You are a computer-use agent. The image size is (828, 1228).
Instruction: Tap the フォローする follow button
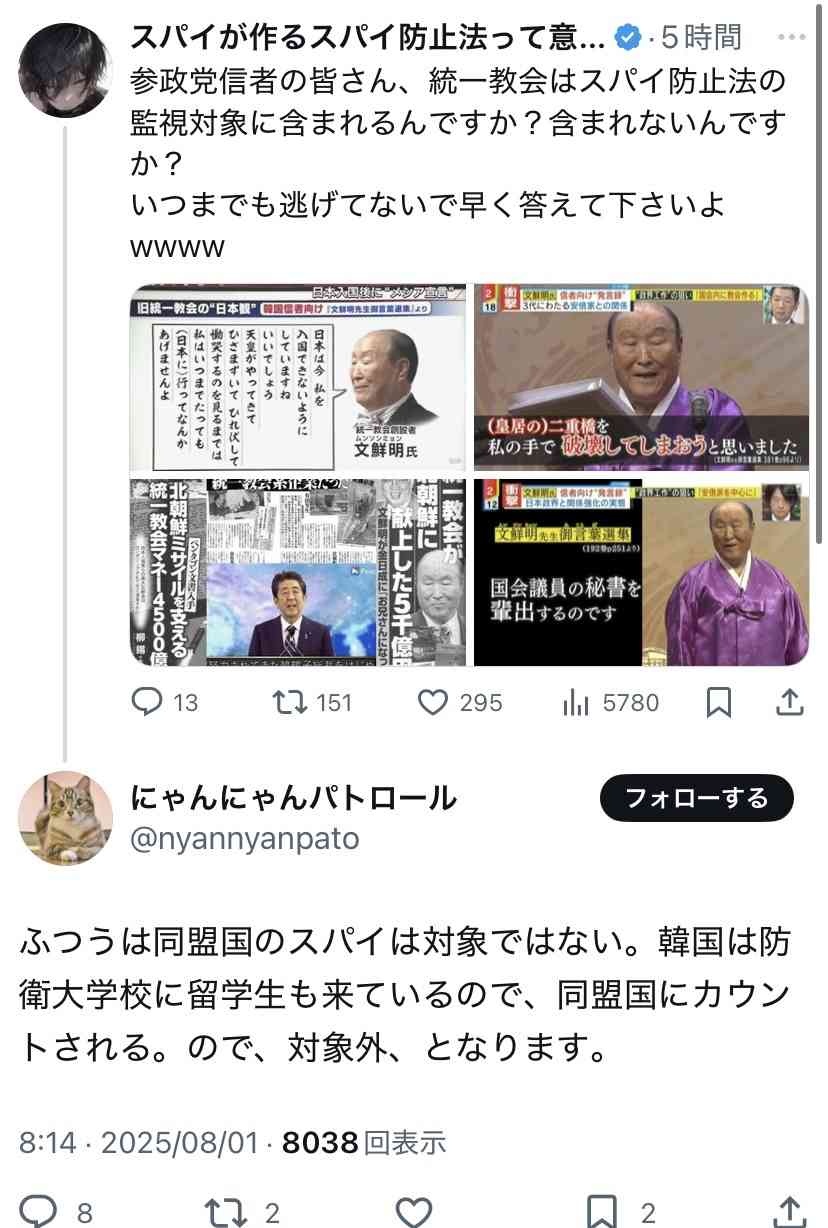(x=697, y=798)
